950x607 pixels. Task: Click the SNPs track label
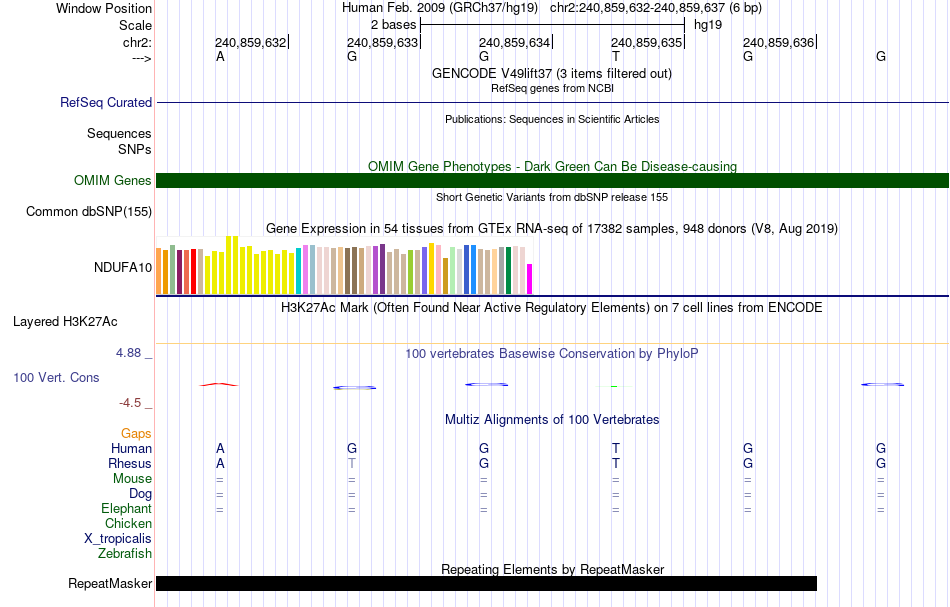[x=135, y=149]
